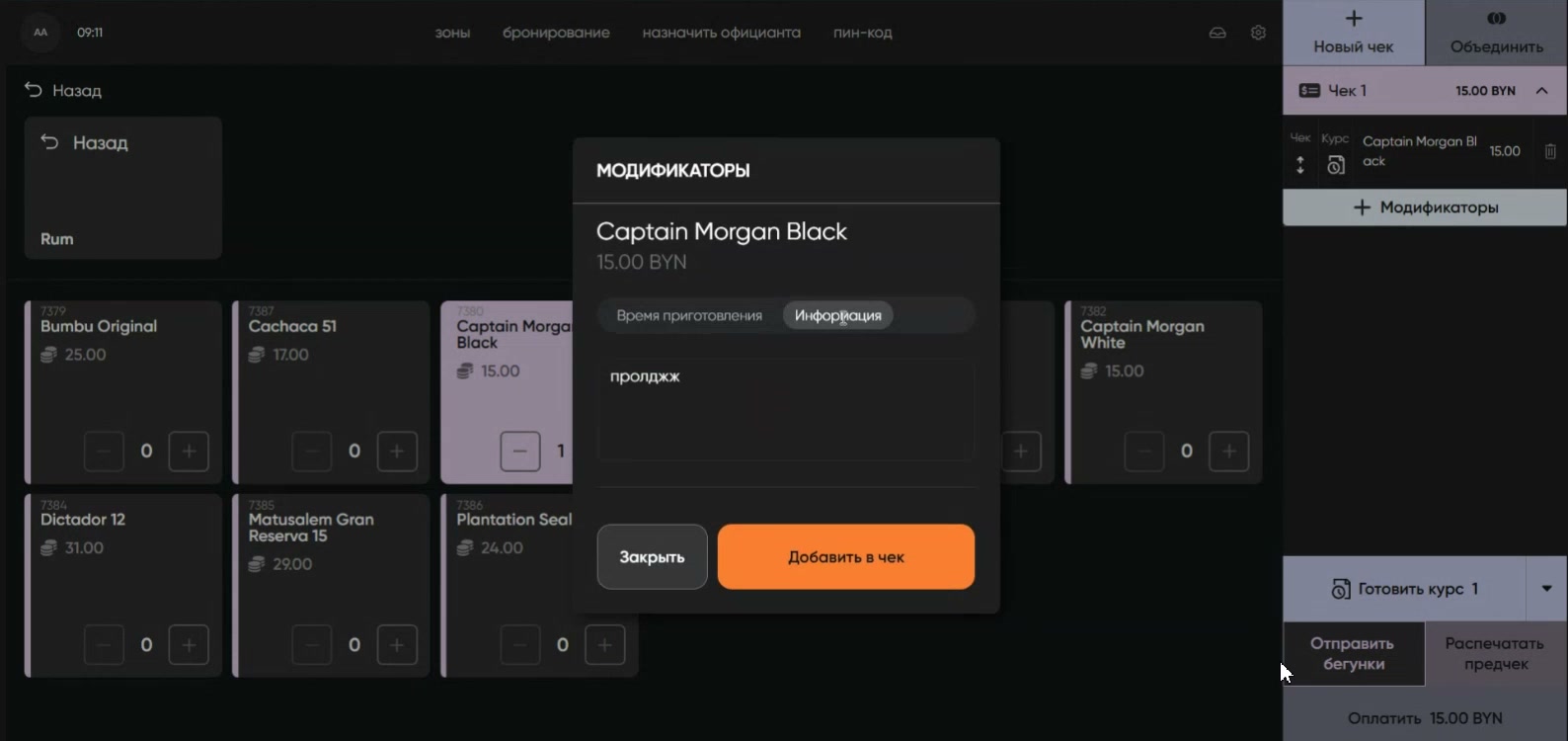Open the пин-код menu item
Image resolution: width=1568 pixels, height=741 pixels.
pyautogui.click(x=863, y=33)
